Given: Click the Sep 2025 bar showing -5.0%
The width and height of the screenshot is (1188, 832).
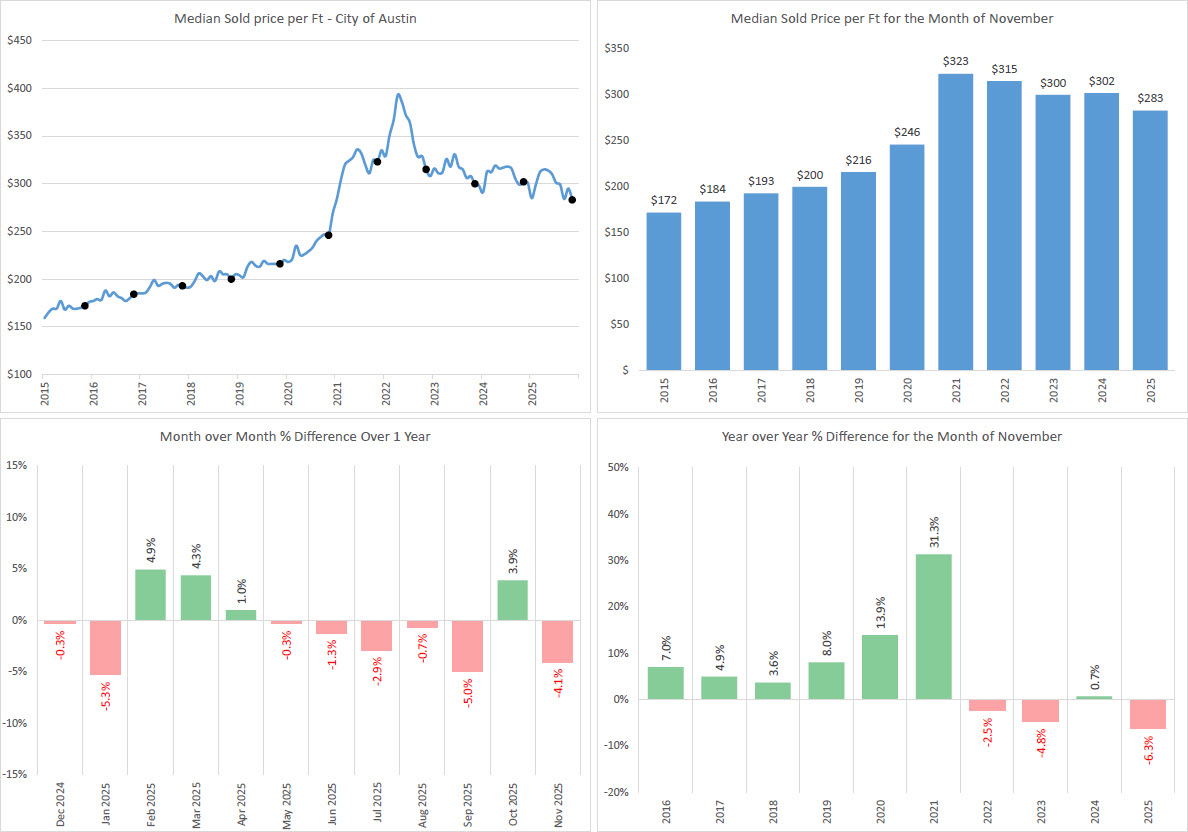Looking at the screenshot, I should click(x=467, y=646).
